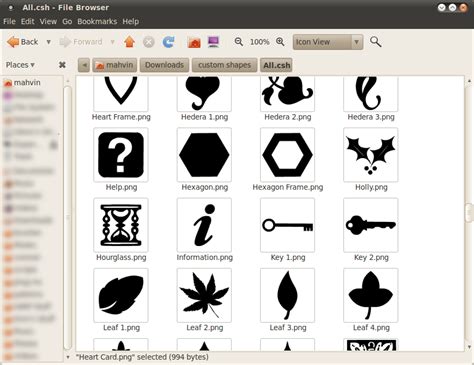
Task: Go up to parent folder
Action: point(129,42)
